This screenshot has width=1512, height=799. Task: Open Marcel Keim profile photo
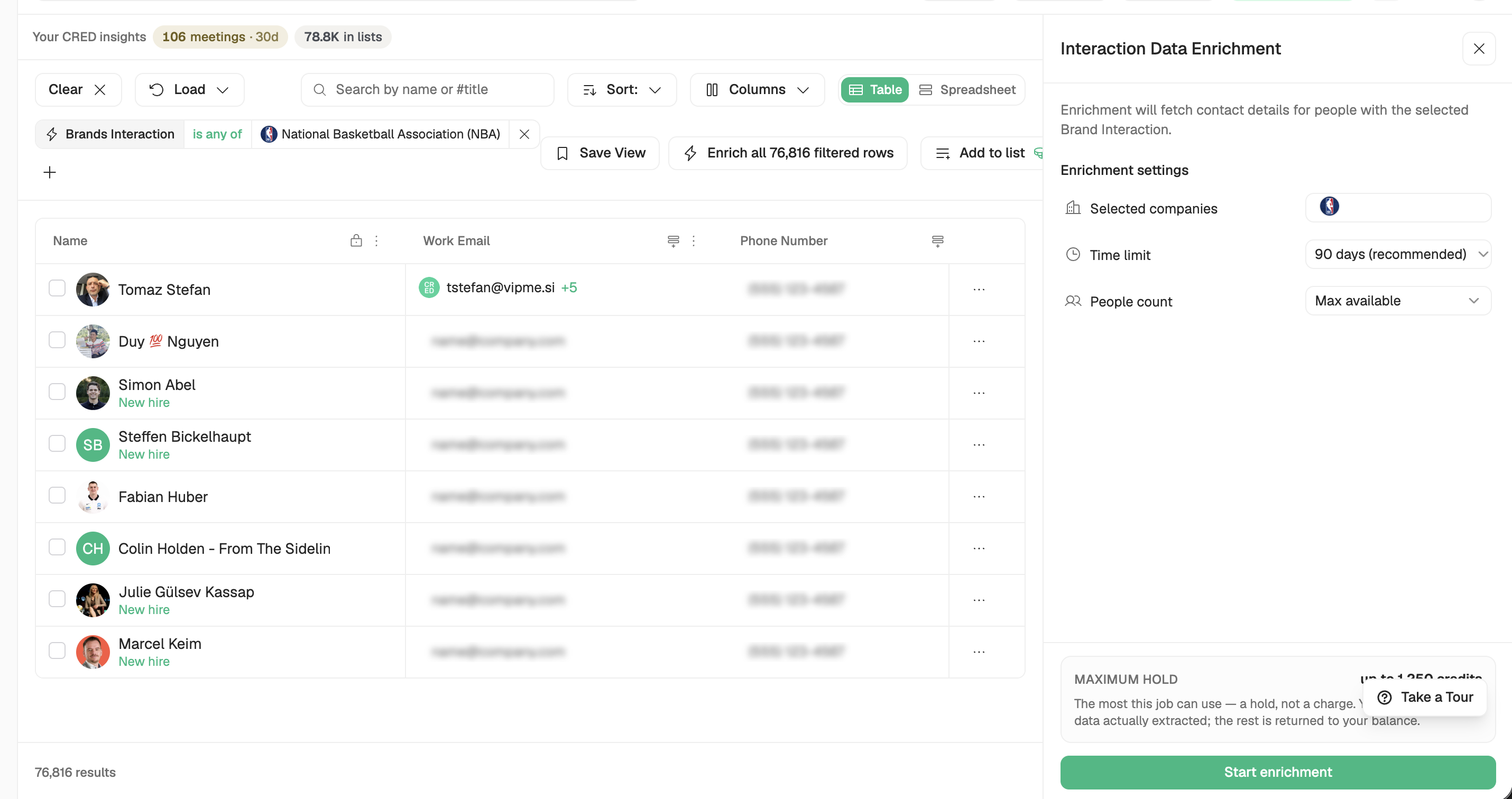click(93, 652)
